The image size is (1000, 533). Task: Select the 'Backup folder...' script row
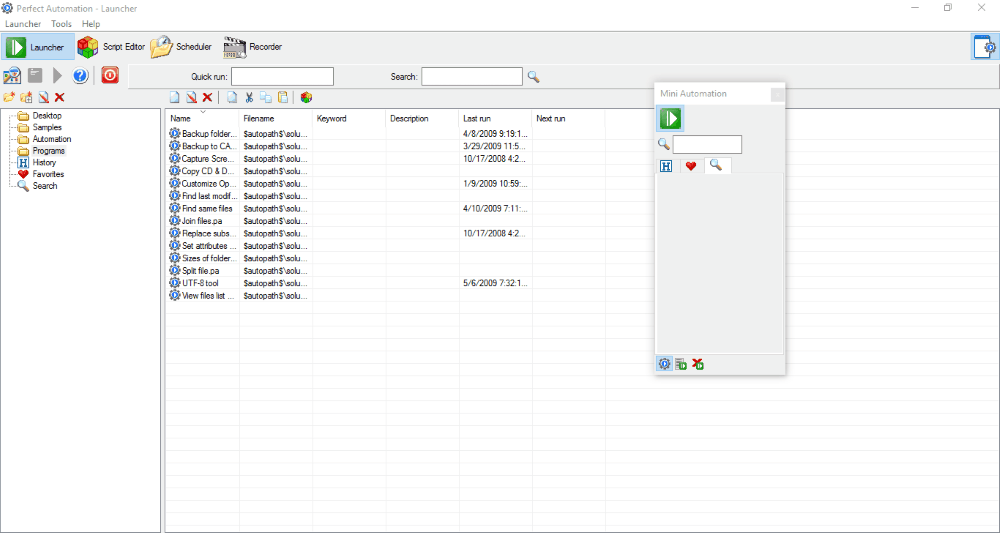pos(385,134)
